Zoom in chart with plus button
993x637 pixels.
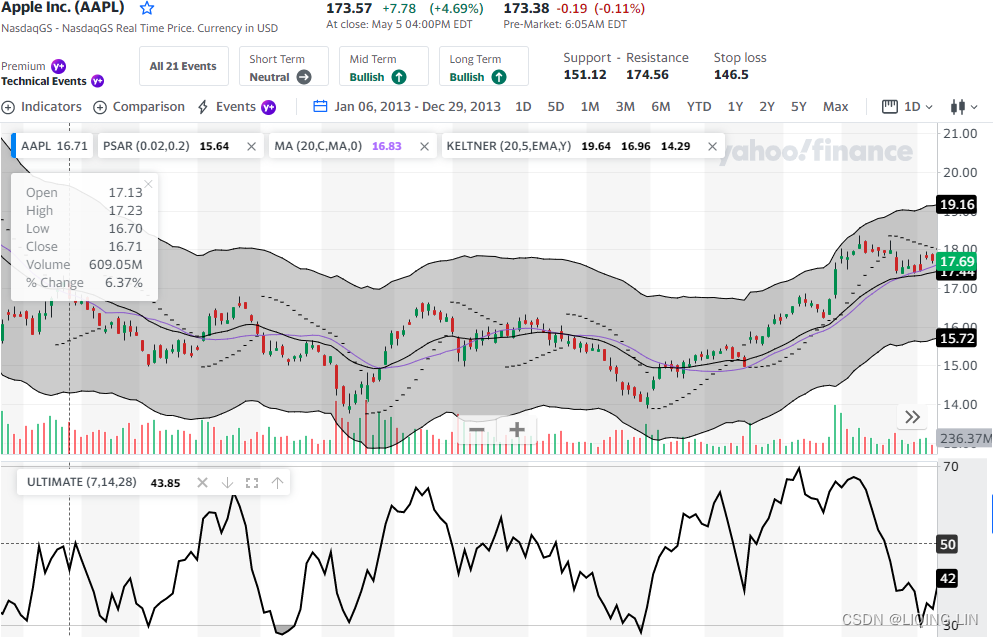pos(517,430)
